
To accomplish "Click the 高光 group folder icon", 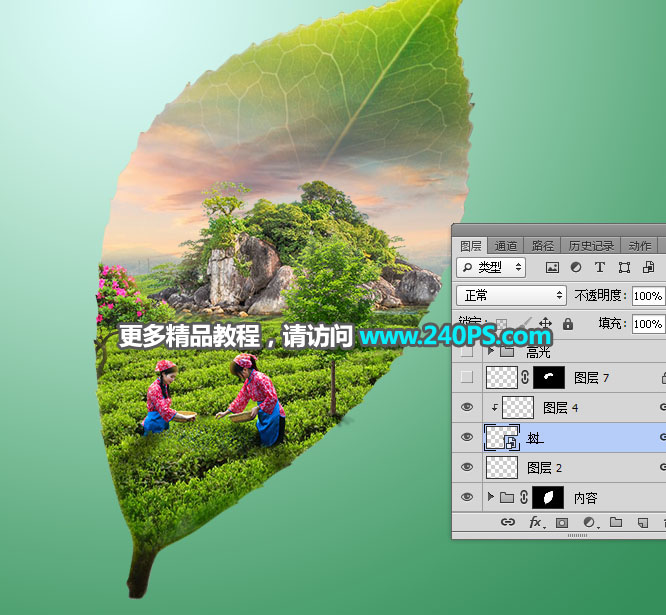I will point(507,352).
